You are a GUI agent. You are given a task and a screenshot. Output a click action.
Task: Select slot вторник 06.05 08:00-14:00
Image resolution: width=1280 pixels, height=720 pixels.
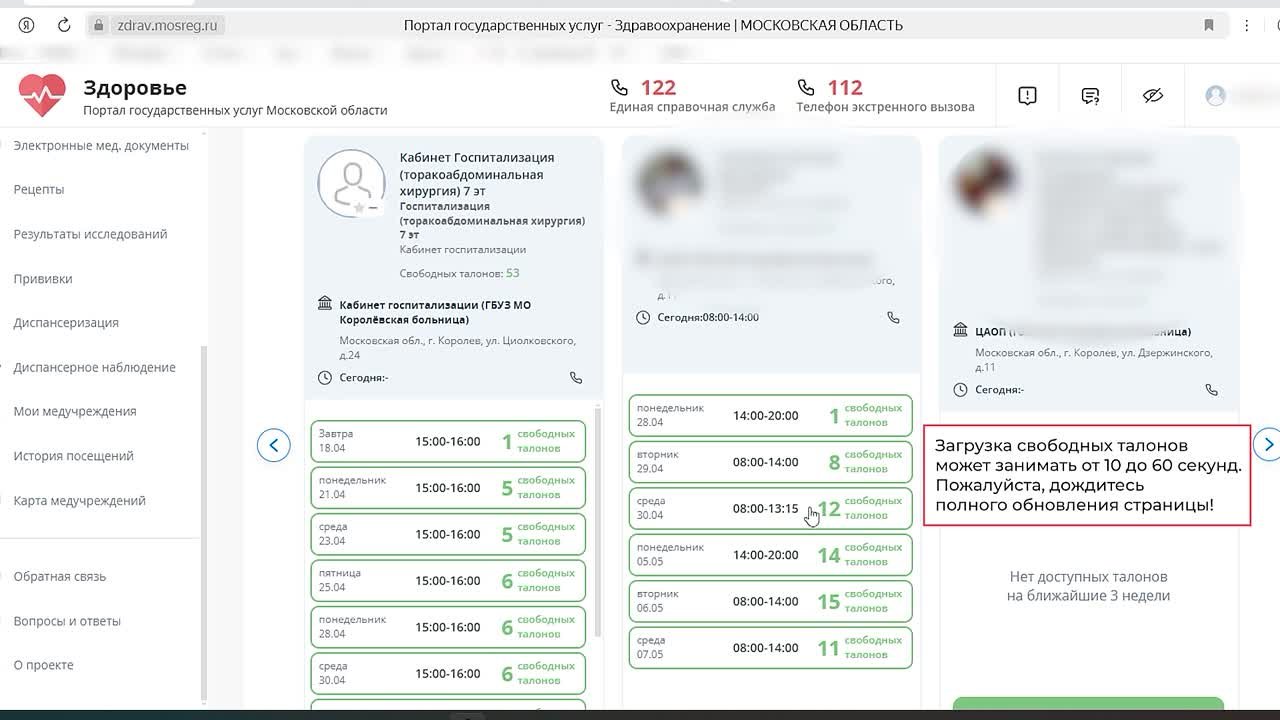coord(771,602)
